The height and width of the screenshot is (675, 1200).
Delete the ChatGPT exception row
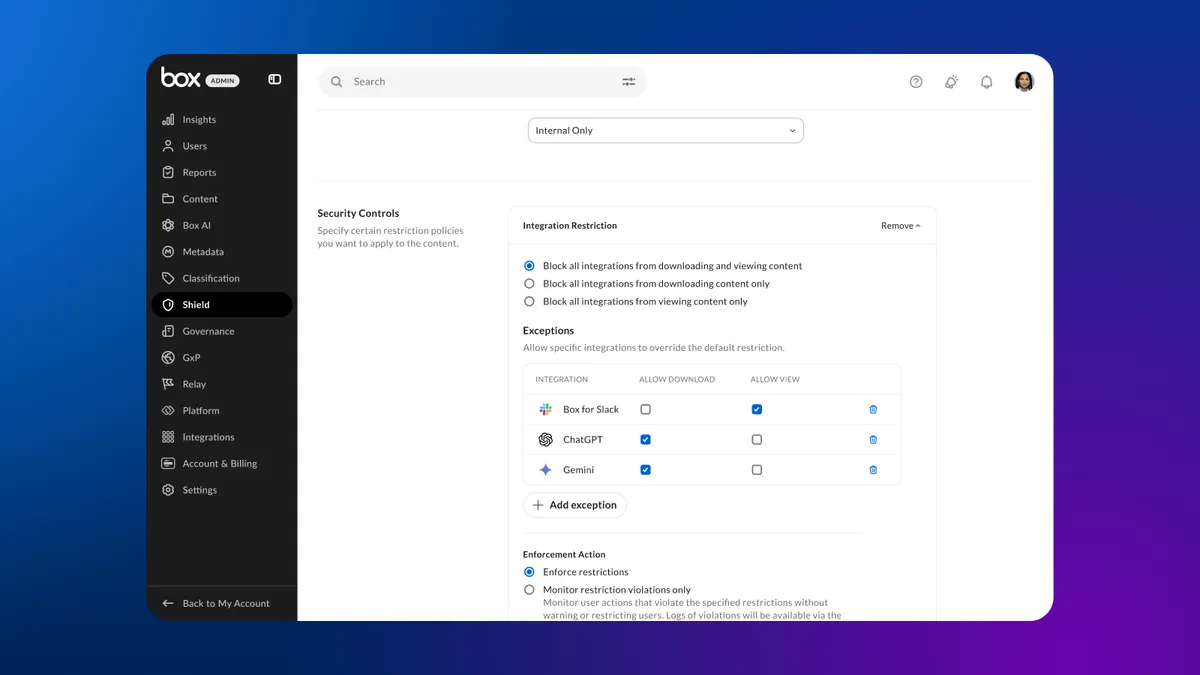click(x=873, y=439)
